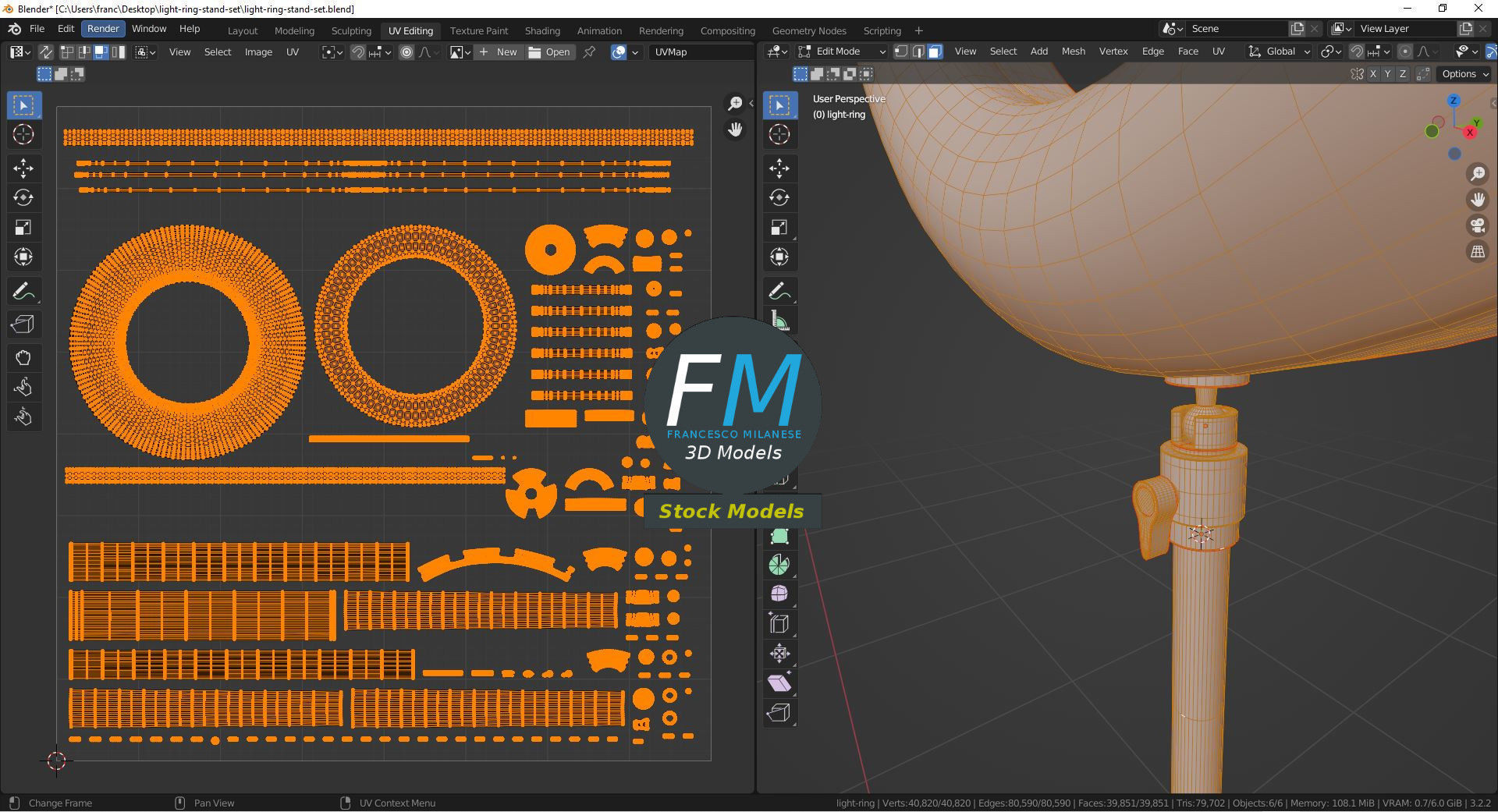Click the Scene name field

[1237, 29]
